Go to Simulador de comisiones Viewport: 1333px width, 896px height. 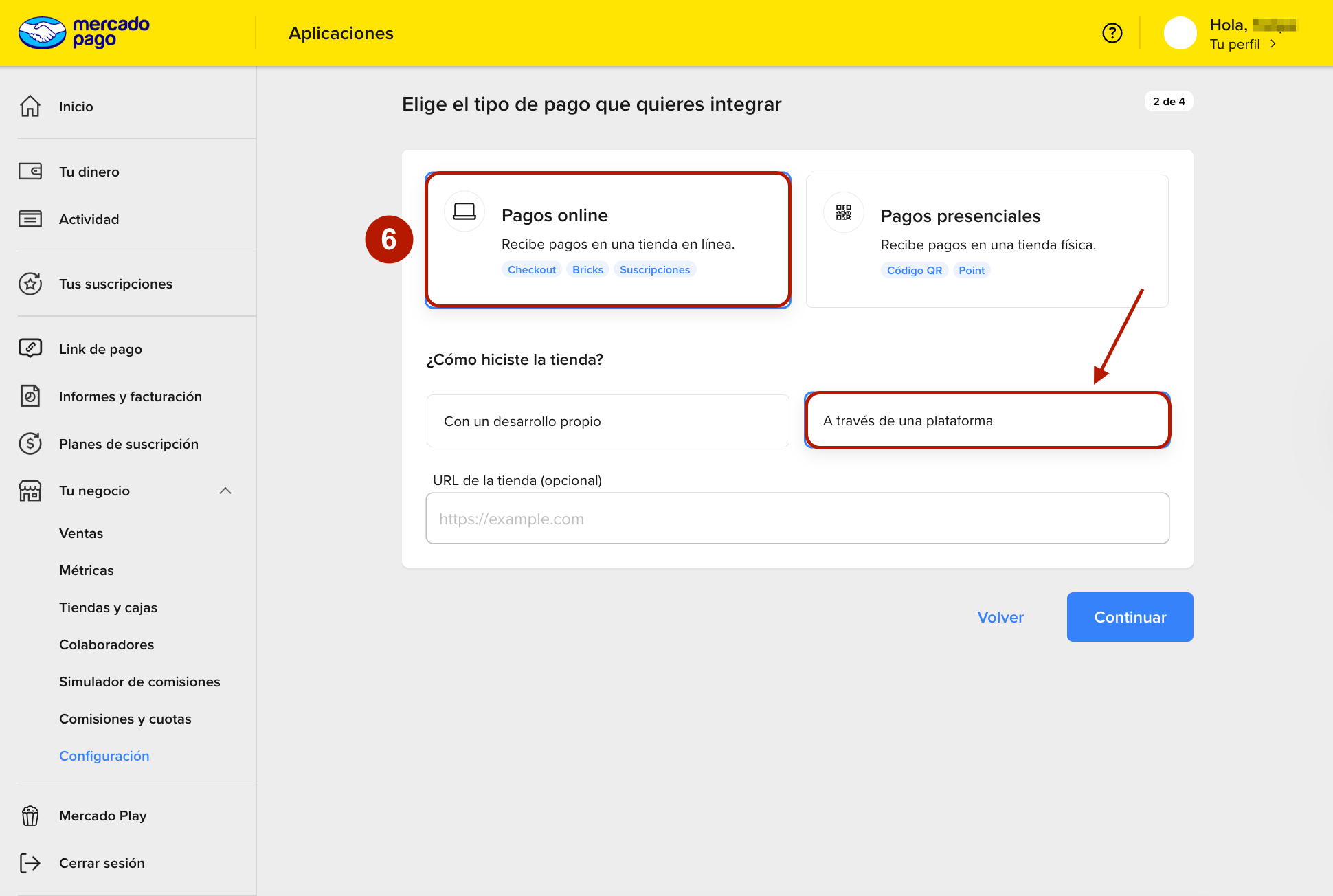coord(139,682)
